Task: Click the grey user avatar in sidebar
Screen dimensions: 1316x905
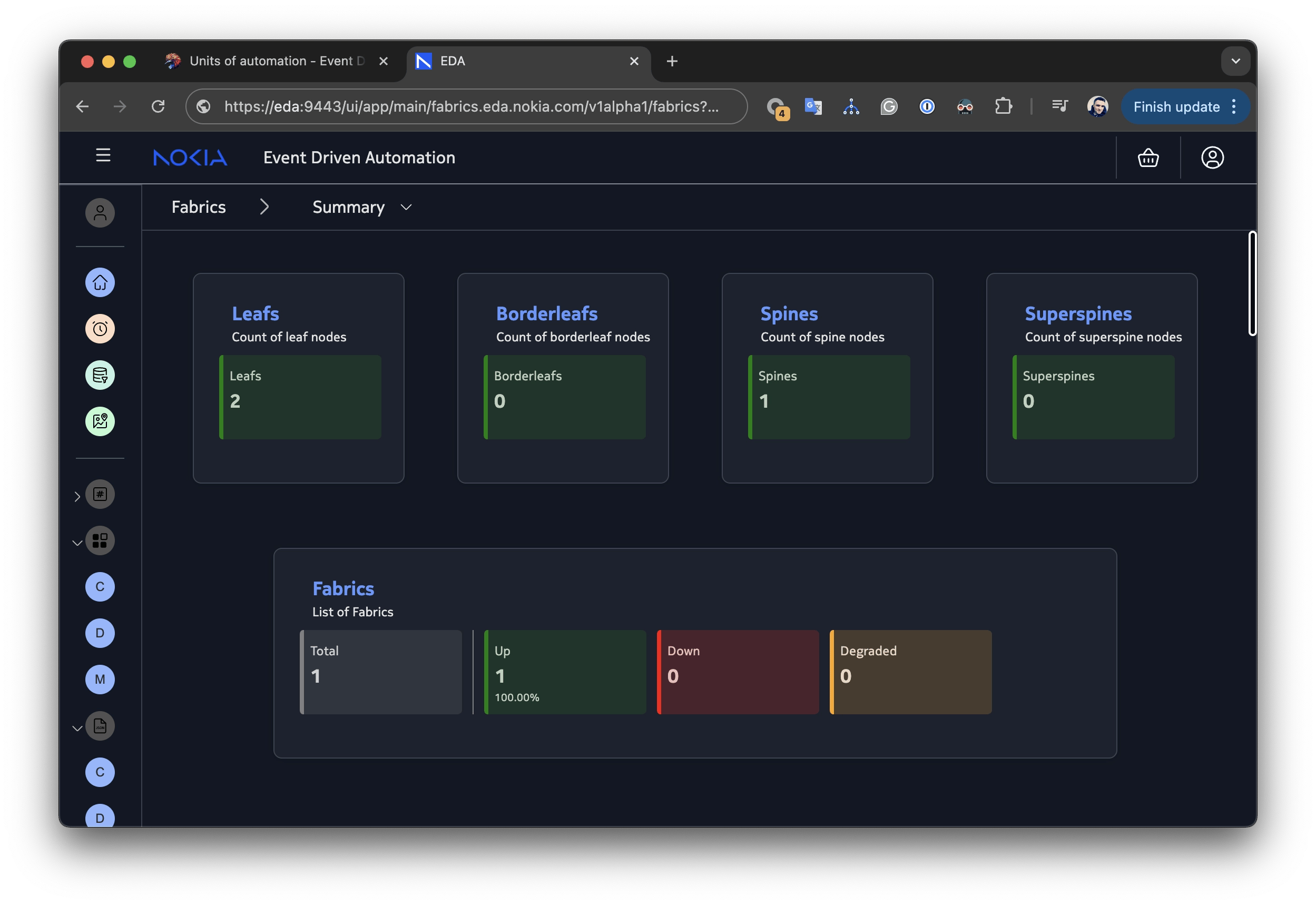Action: pyautogui.click(x=100, y=213)
